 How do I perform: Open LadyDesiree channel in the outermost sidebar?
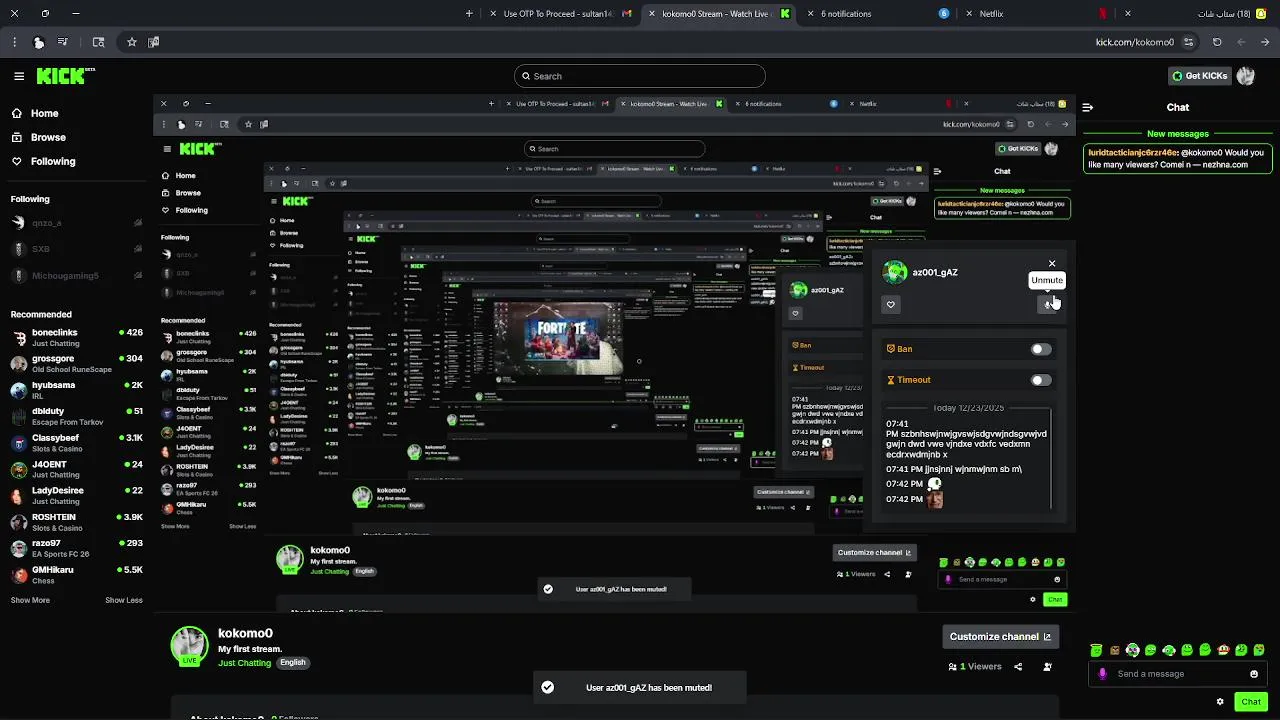77,496
